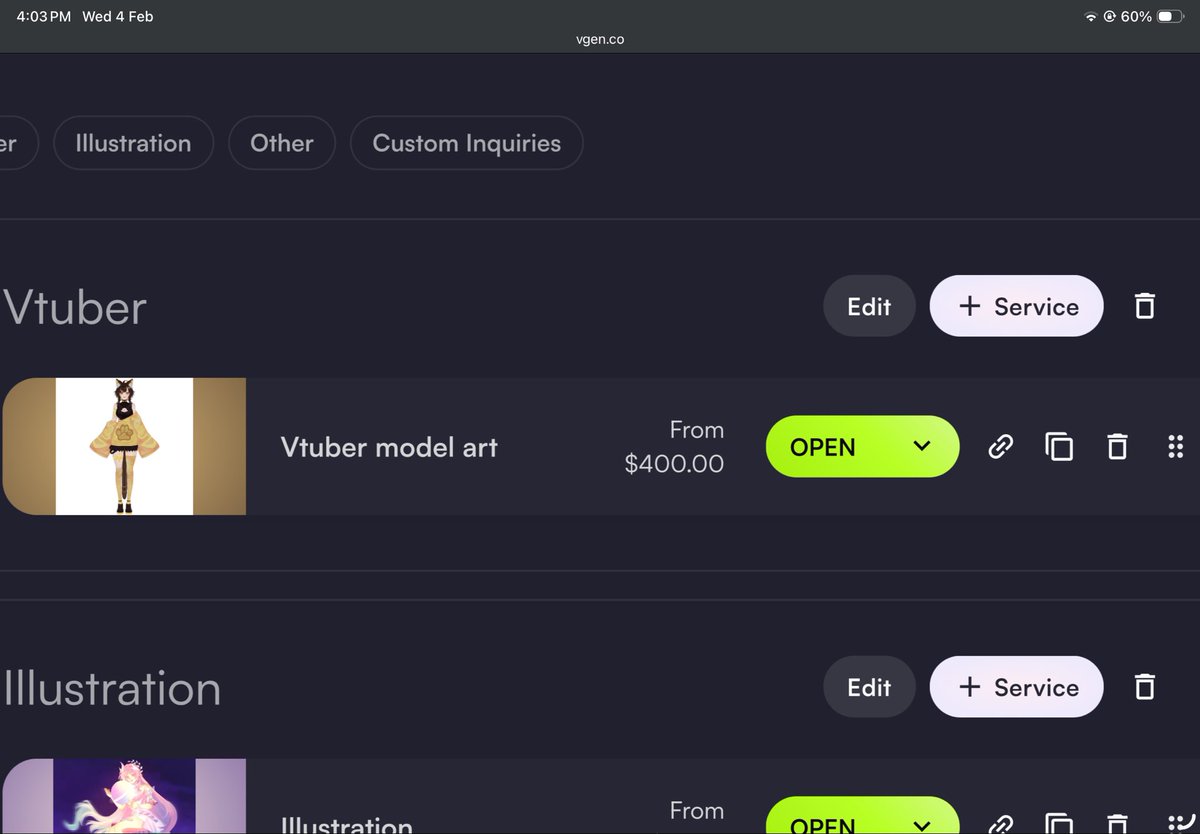Screen dimensions: 1200x834
Task: Edit the Vtuber category
Action: point(869,306)
